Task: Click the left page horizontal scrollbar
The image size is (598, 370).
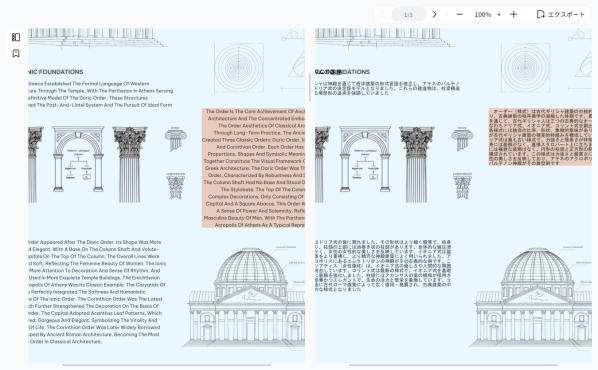Action: click(167, 365)
